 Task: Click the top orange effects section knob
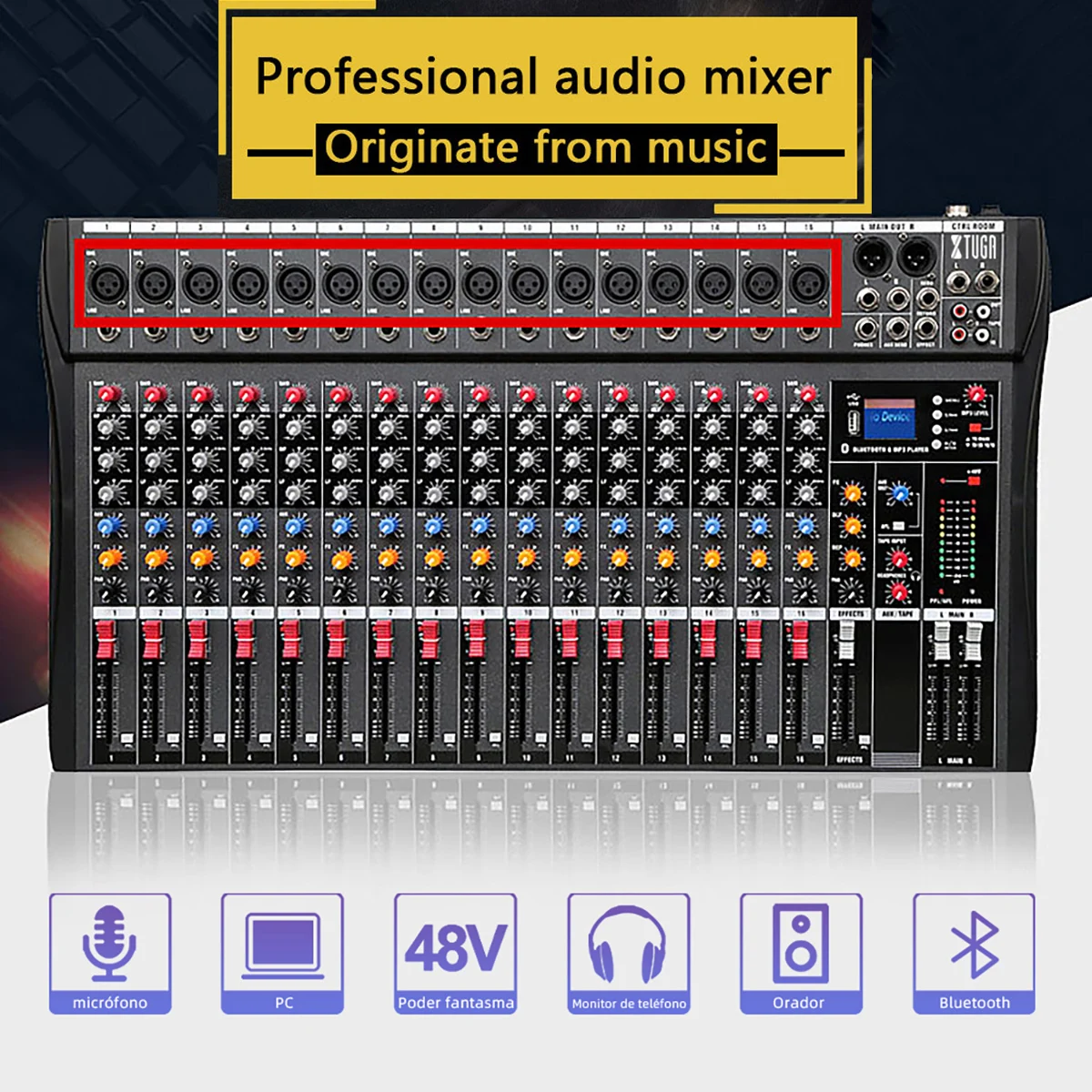[x=852, y=494]
